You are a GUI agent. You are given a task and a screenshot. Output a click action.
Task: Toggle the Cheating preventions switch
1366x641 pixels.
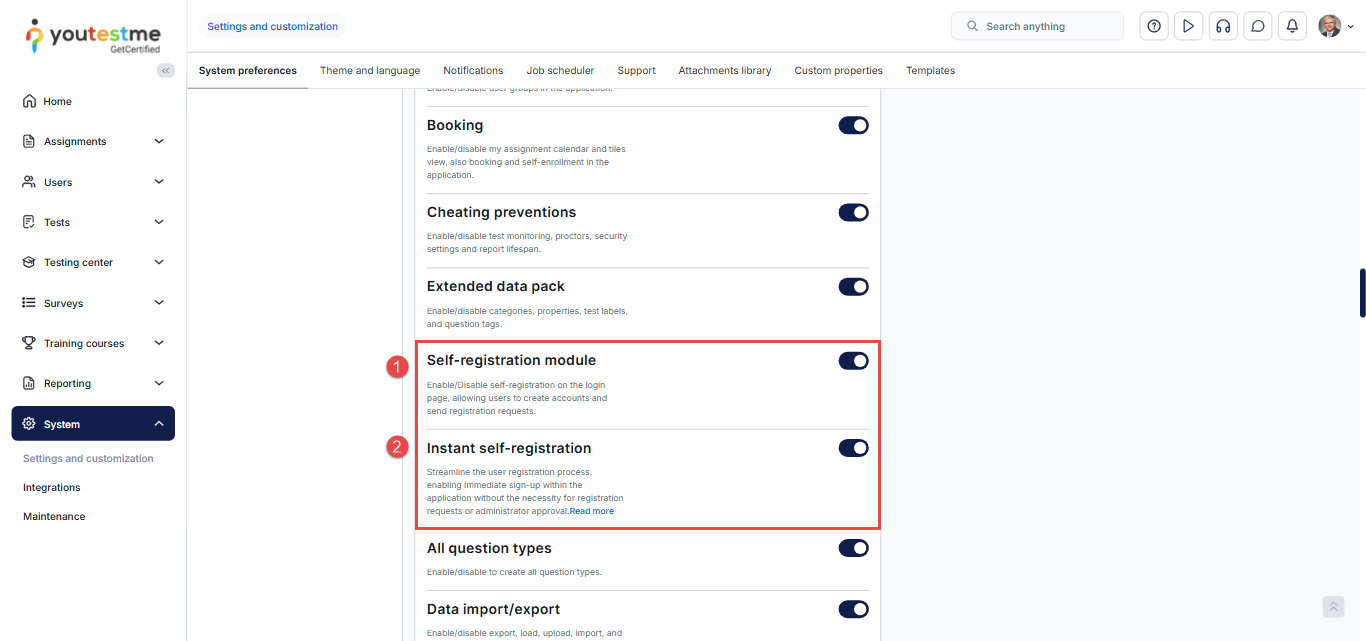click(x=853, y=212)
